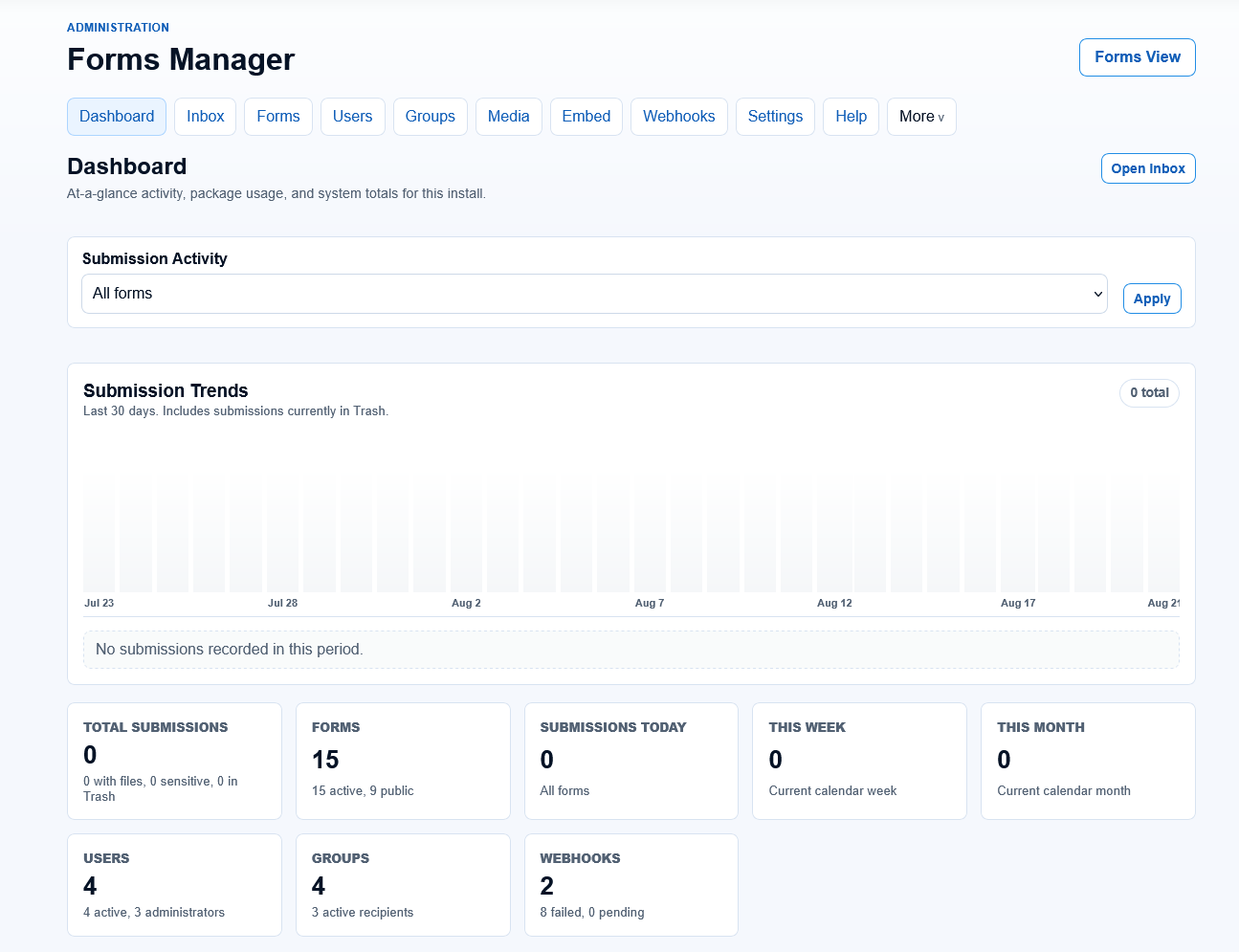Go to the Inbox tab
The height and width of the screenshot is (952, 1239).
point(205,117)
